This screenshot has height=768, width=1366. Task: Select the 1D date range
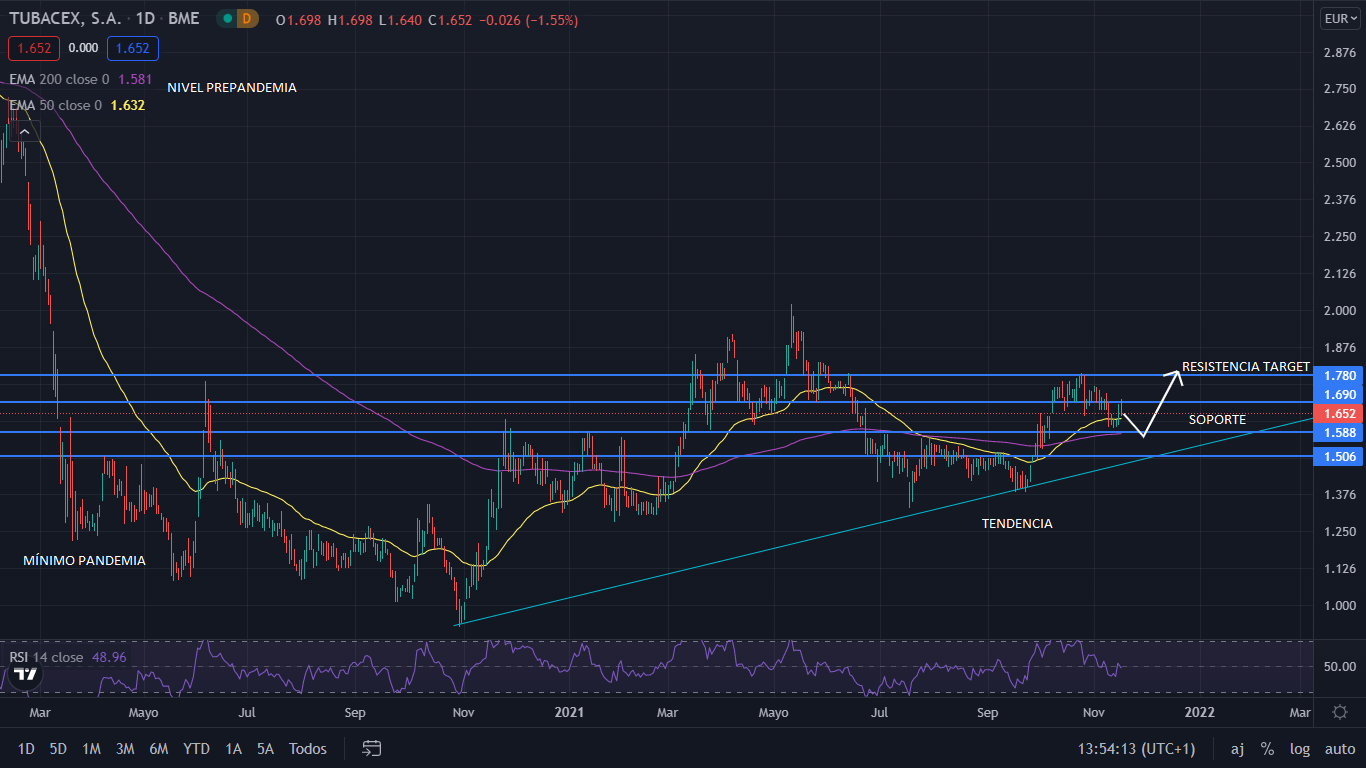pos(26,748)
